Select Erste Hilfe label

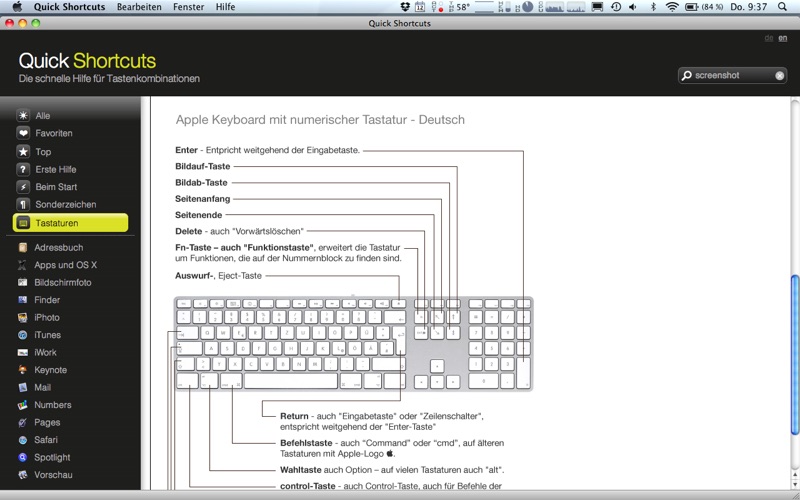click(x=56, y=169)
